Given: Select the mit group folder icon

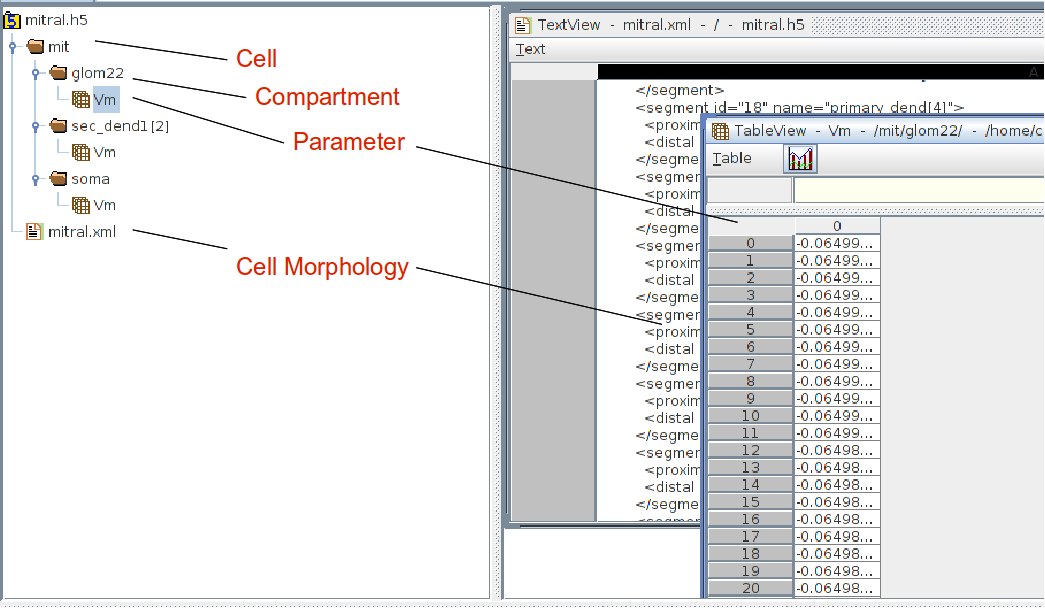Looking at the screenshot, I should point(35,47).
